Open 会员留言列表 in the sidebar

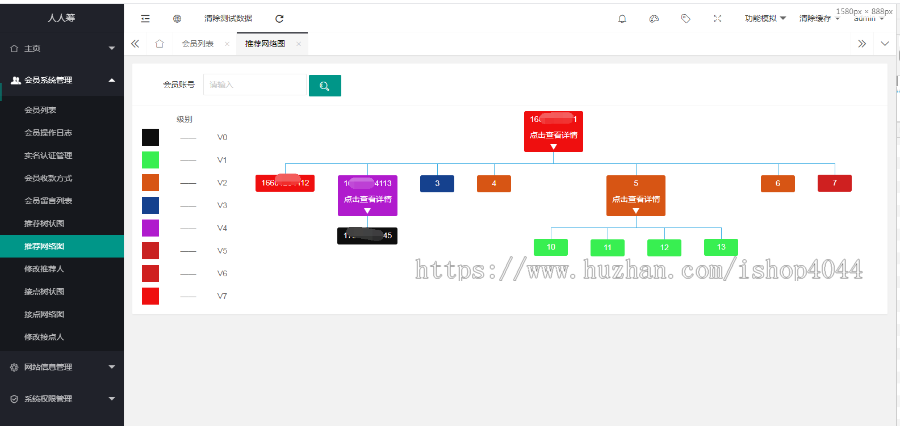point(48,201)
